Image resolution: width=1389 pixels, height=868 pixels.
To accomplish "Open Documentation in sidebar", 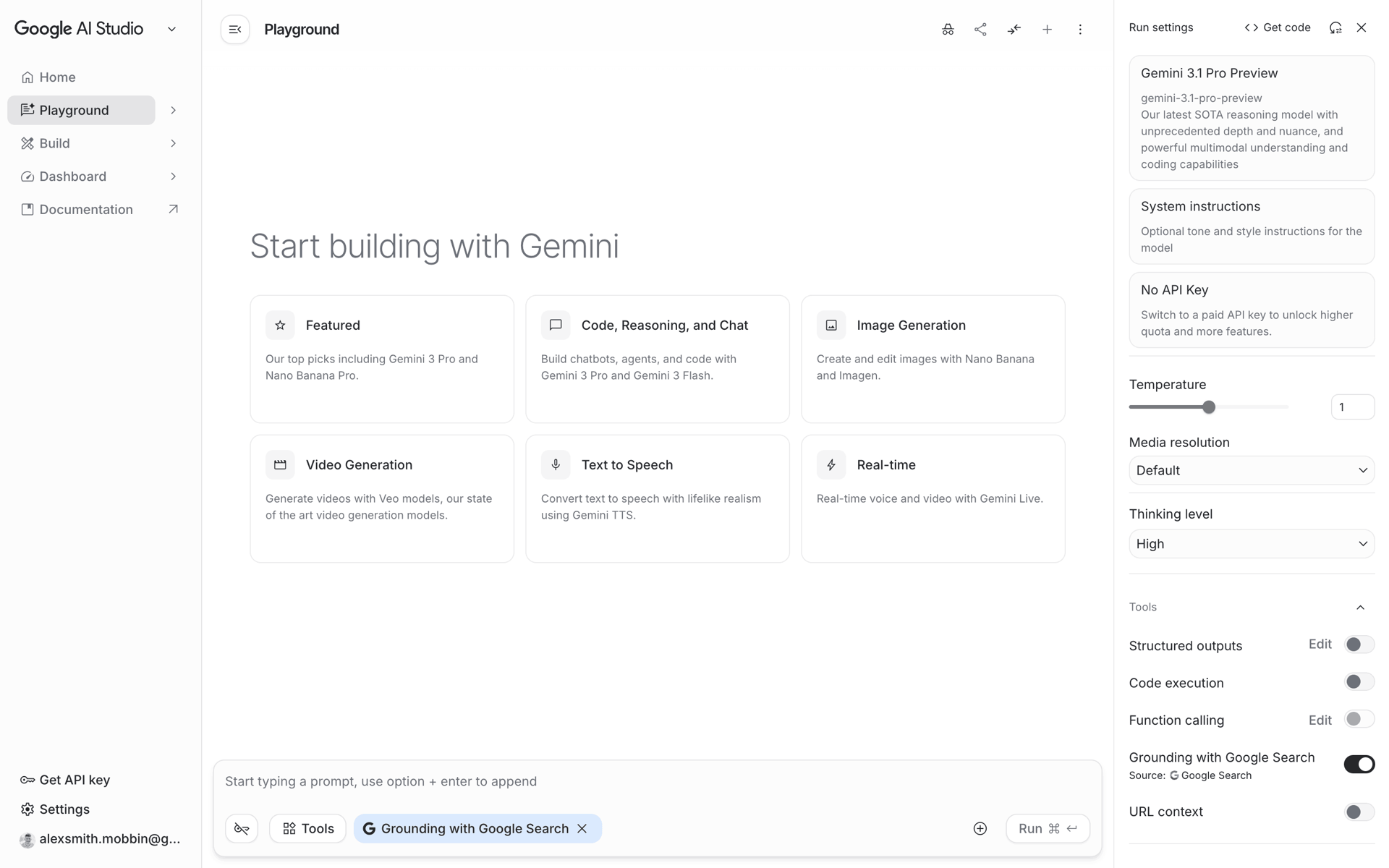I will click(x=86, y=210).
